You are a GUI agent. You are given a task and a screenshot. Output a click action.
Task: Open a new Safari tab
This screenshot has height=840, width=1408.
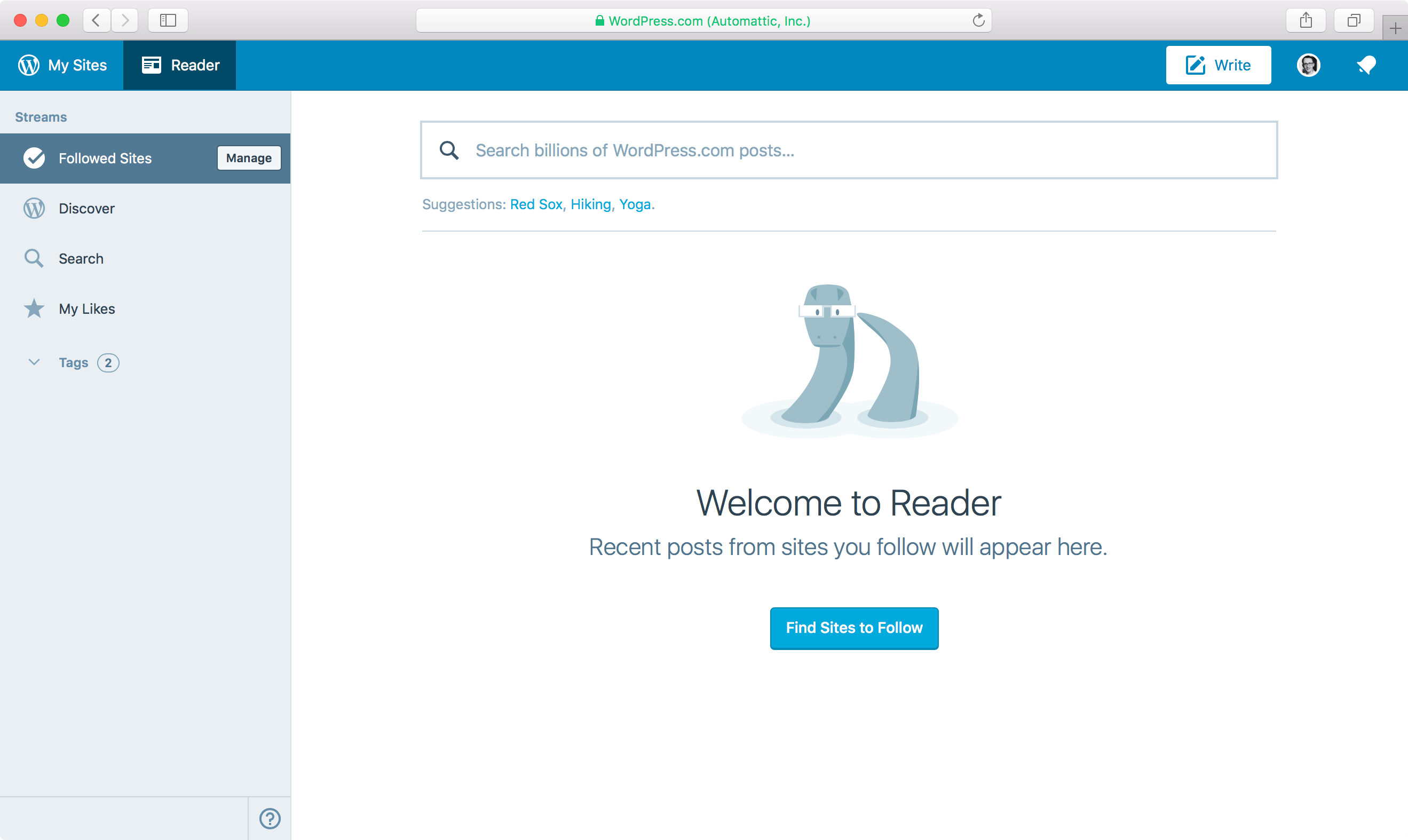(1395, 28)
